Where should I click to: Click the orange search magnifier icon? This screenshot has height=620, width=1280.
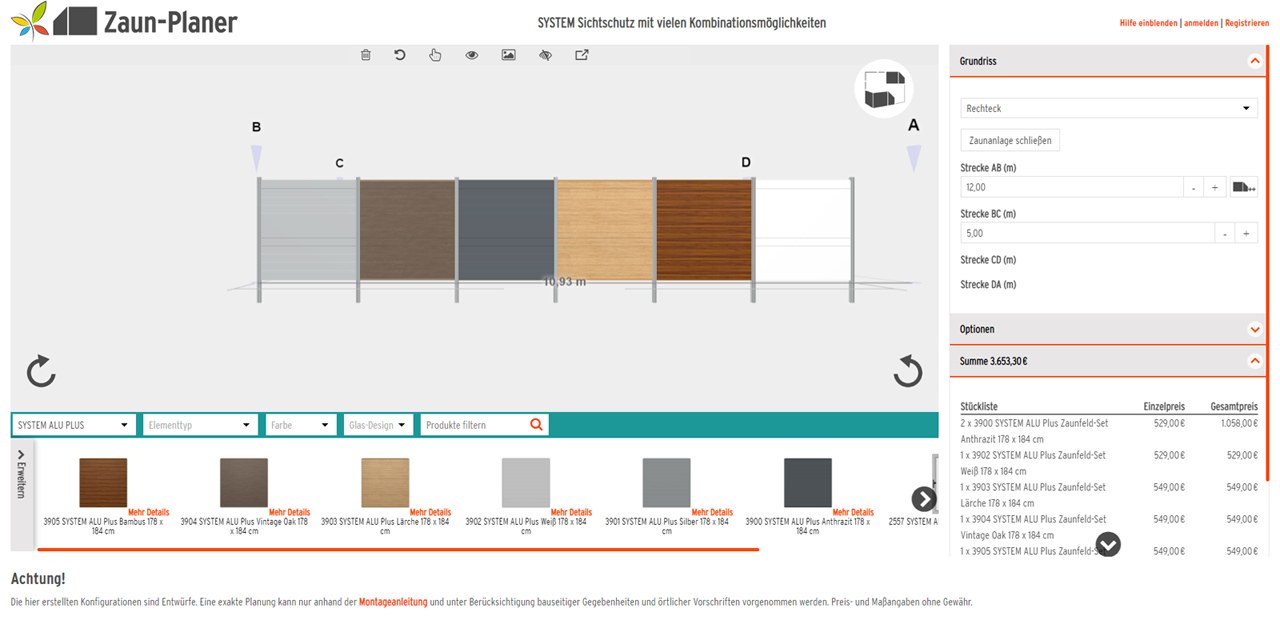click(537, 424)
